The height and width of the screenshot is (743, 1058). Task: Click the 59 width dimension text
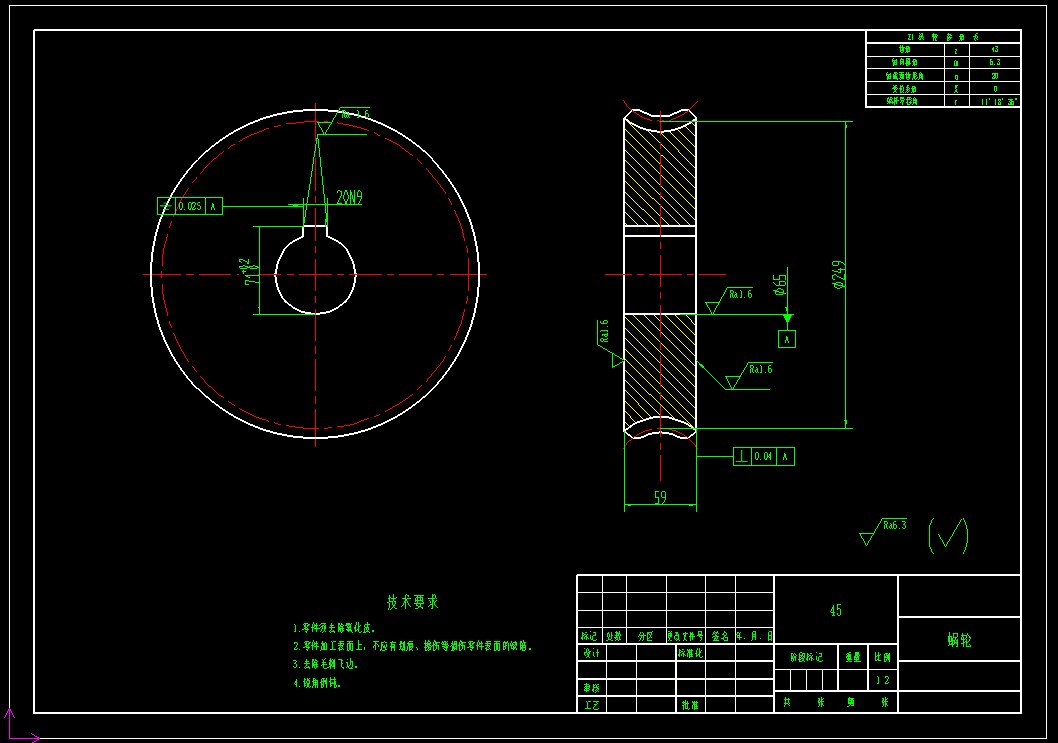tap(661, 497)
